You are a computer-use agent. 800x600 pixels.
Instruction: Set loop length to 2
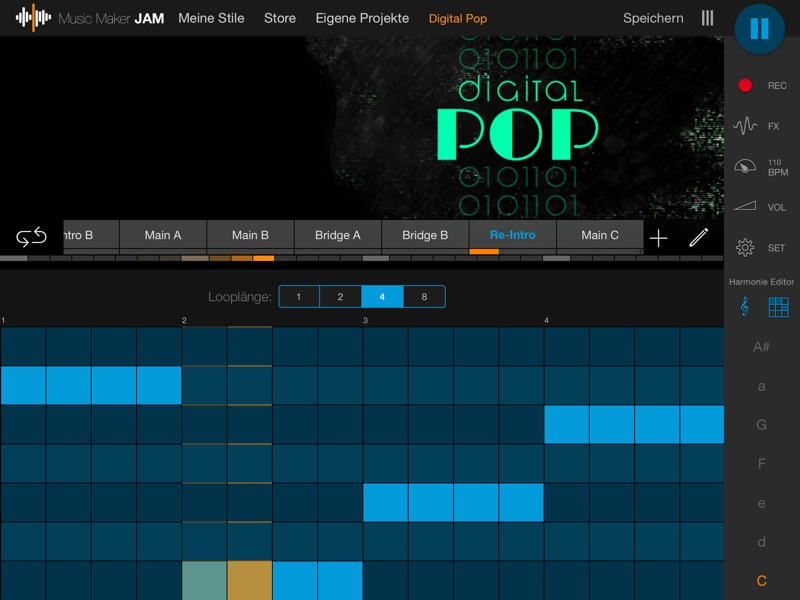(340, 297)
